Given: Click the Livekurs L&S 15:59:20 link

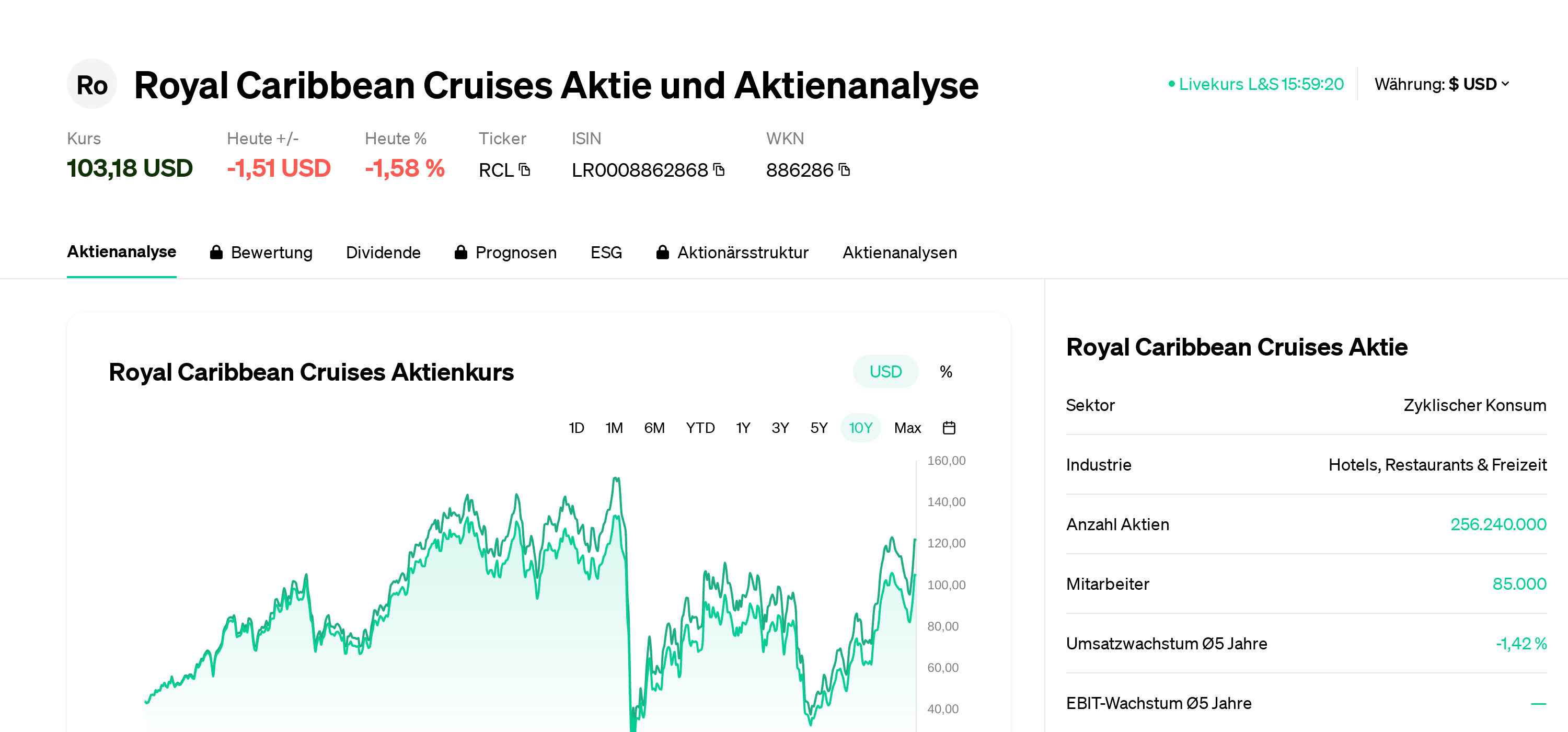Looking at the screenshot, I should [x=1261, y=84].
